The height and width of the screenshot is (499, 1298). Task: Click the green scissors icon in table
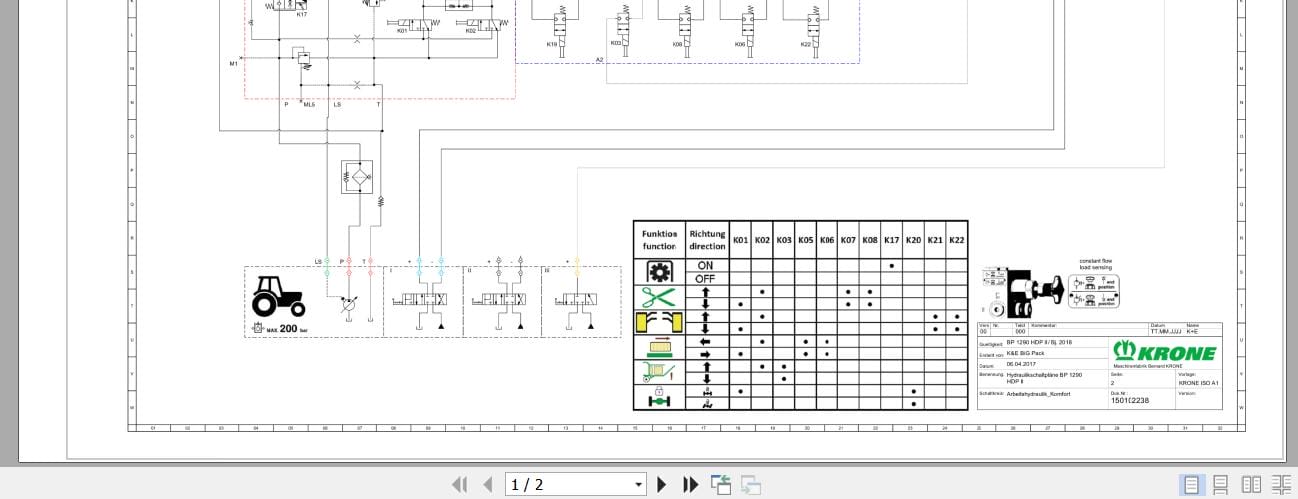pos(659,297)
